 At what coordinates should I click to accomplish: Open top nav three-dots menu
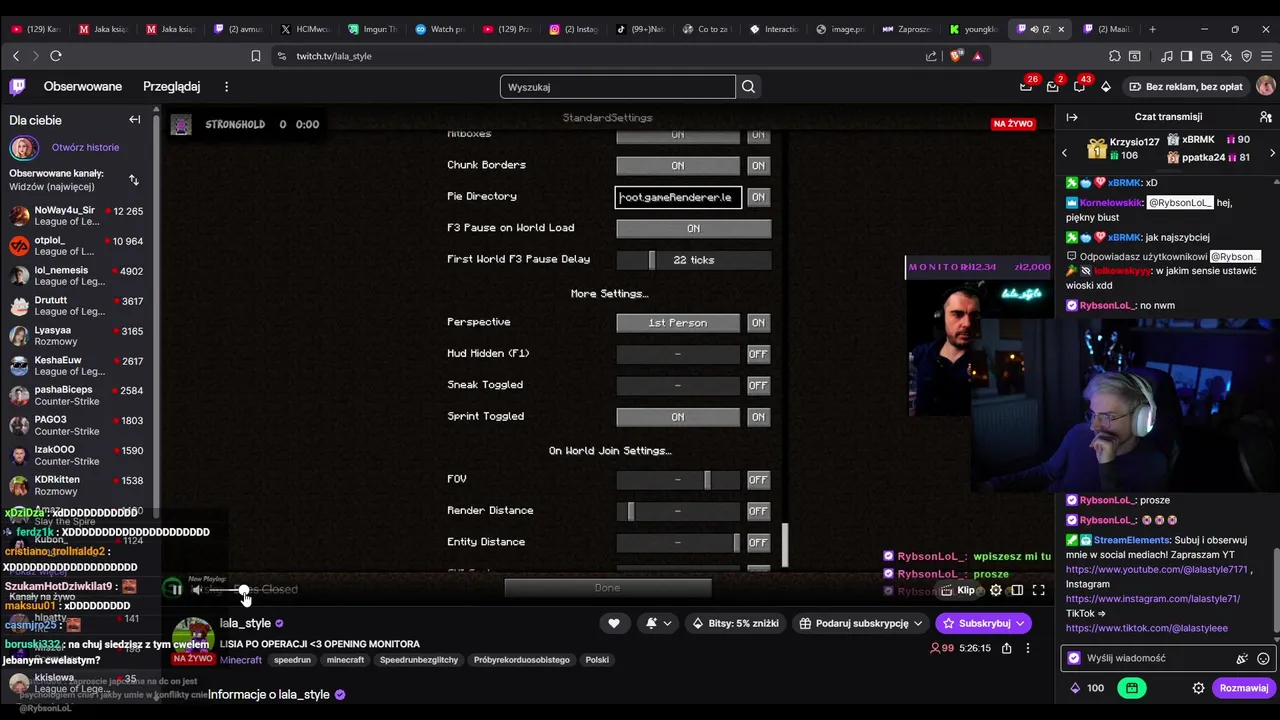pos(226,87)
